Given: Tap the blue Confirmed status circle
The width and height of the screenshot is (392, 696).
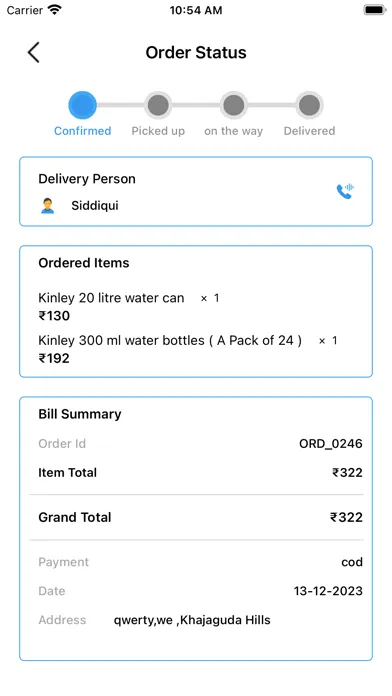Looking at the screenshot, I should [83, 105].
